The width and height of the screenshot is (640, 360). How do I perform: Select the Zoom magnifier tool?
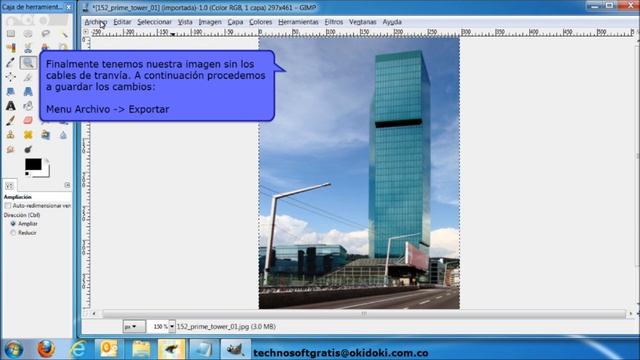coord(28,62)
